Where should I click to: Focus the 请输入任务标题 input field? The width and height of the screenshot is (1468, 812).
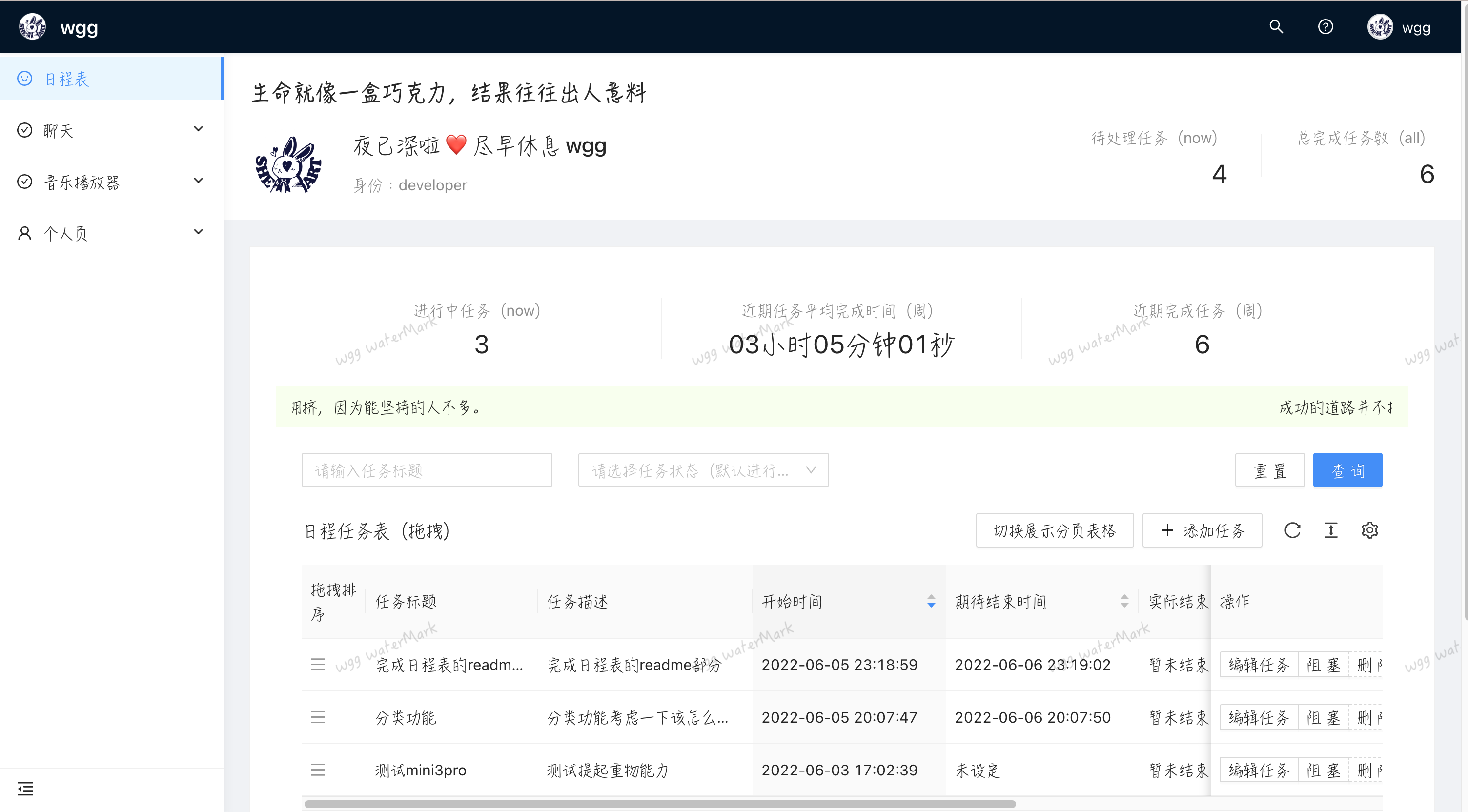pyautogui.click(x=427, y=470)
